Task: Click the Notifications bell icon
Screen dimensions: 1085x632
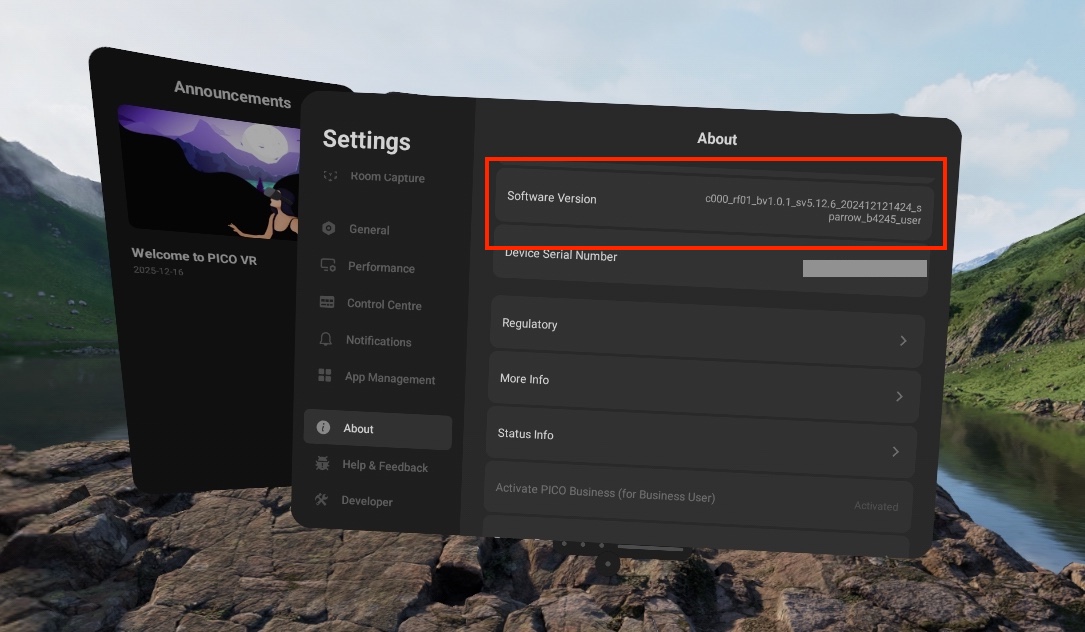Action: 326,339
